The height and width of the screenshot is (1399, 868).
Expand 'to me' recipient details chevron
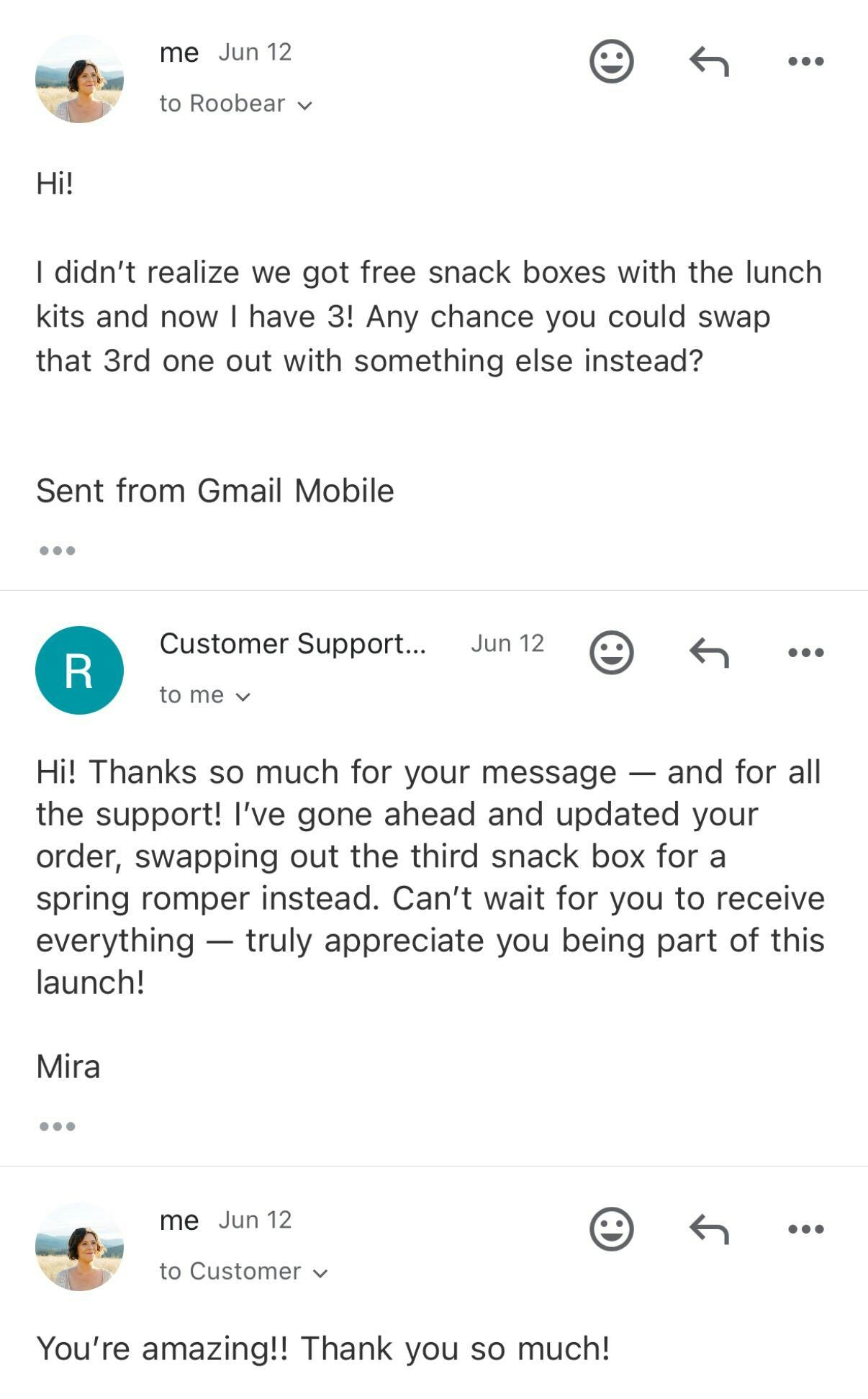click(x=243, y=697)
